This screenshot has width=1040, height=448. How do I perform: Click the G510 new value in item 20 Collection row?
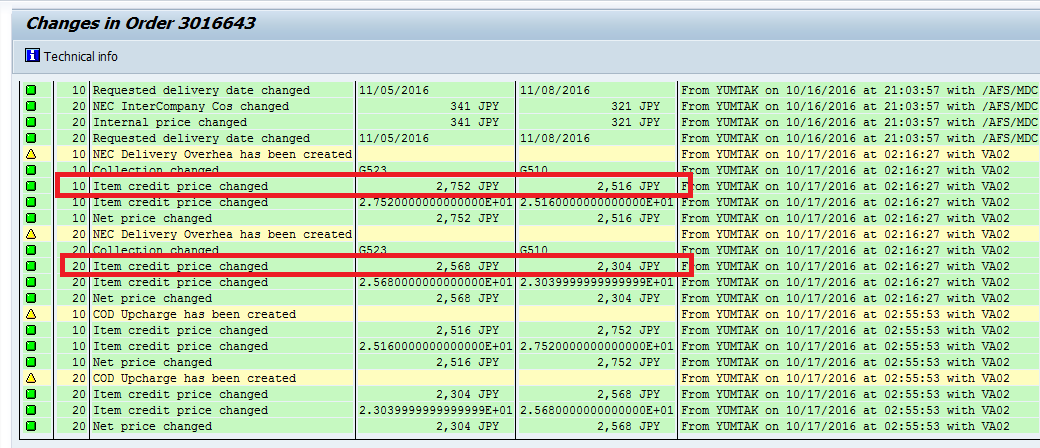point(537,251)
